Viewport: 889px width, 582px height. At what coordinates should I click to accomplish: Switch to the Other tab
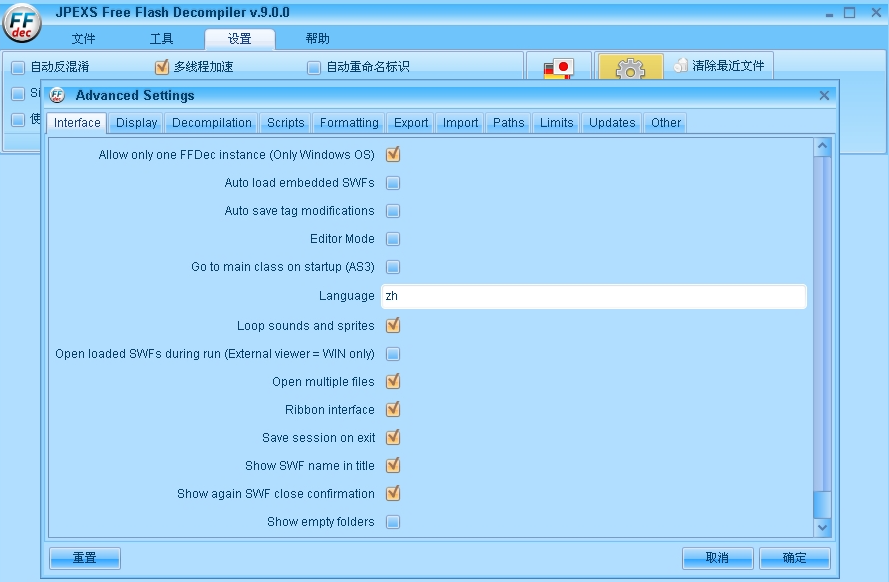click(666, 122)
